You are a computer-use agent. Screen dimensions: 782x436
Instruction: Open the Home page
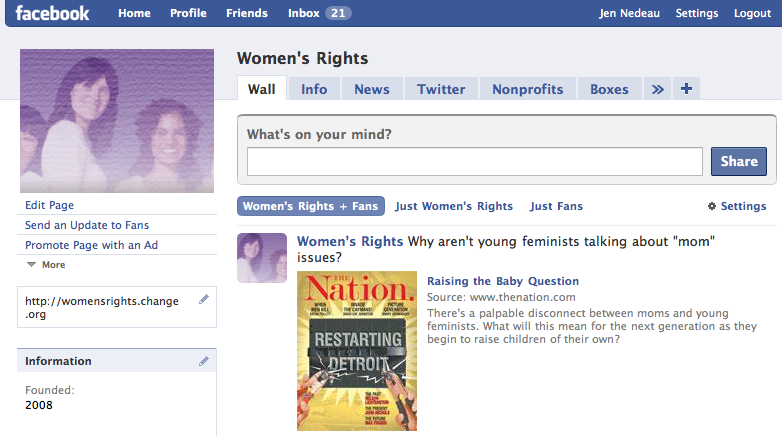pos(134,13)
